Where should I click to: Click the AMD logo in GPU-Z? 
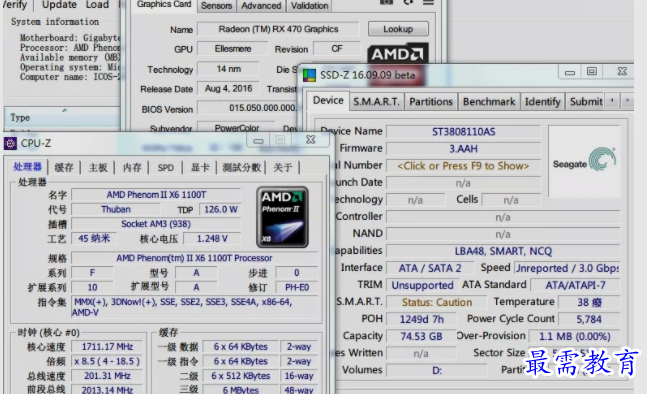(397, 54)
